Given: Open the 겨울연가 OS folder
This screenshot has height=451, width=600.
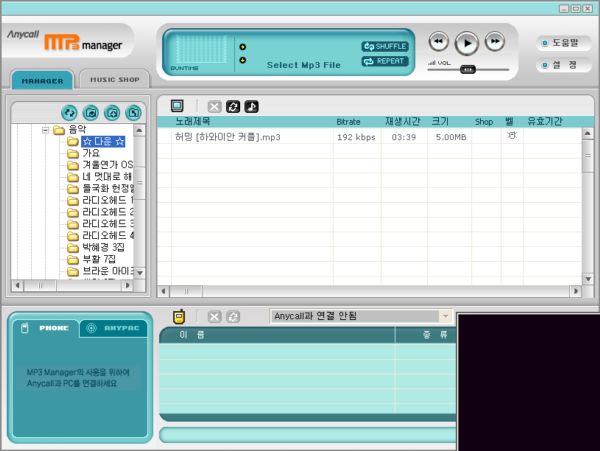Looking at the screenshot, I should point(107,165).
